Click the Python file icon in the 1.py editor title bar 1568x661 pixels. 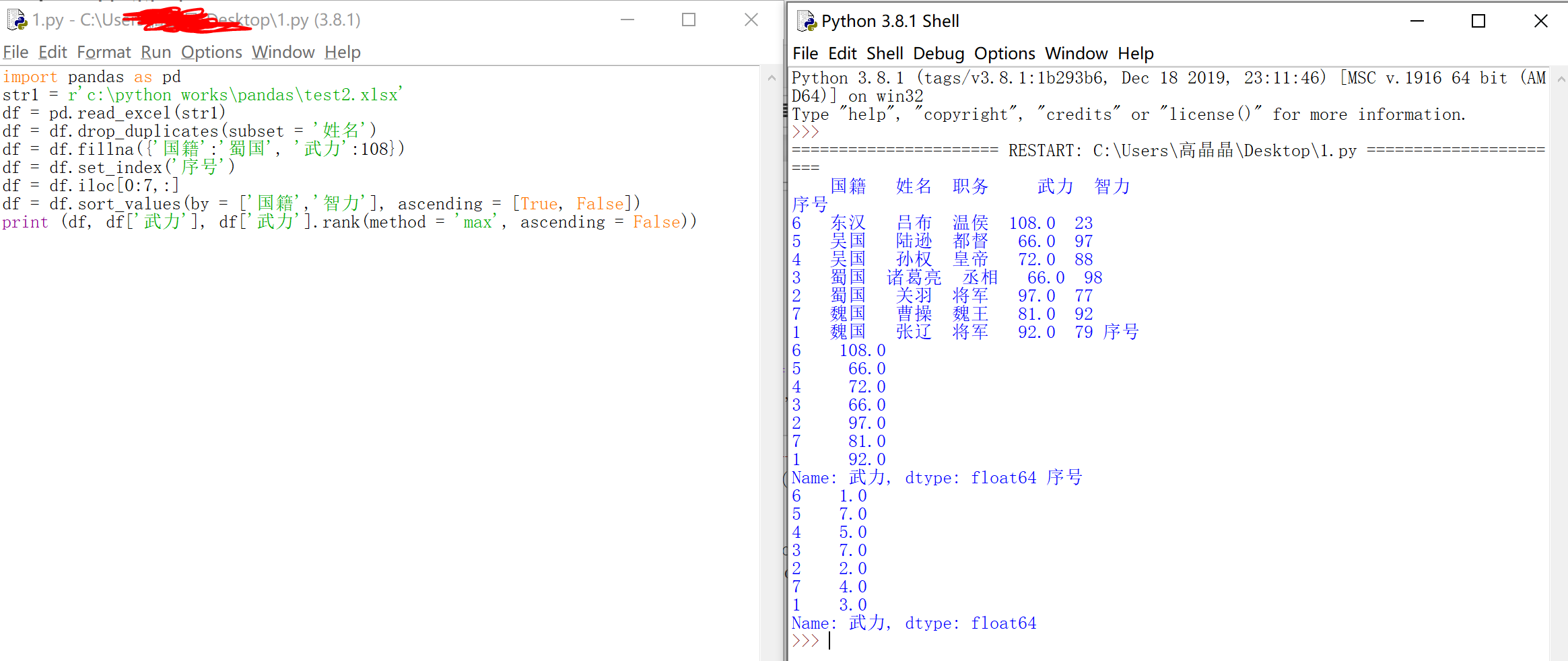click(16, 20)
